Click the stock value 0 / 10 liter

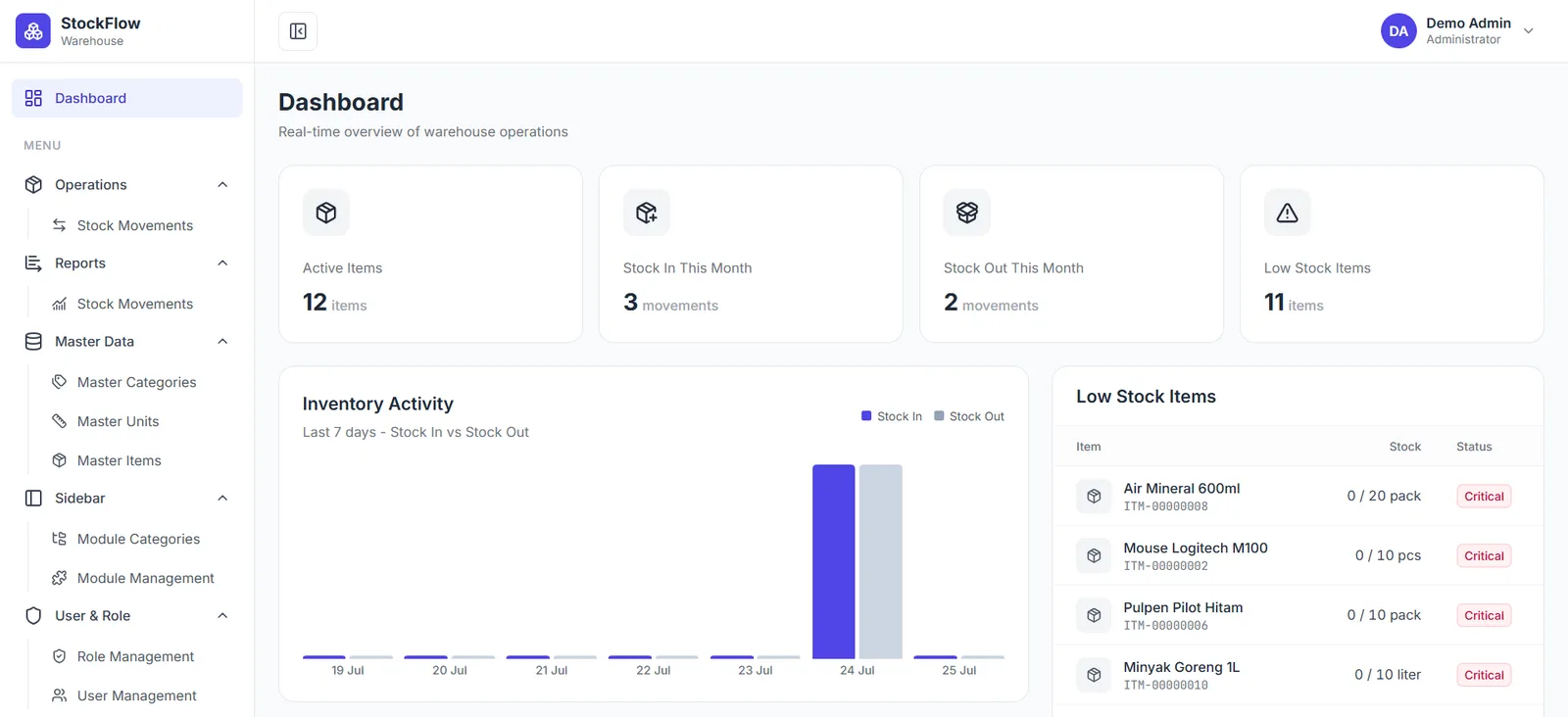1388,675
